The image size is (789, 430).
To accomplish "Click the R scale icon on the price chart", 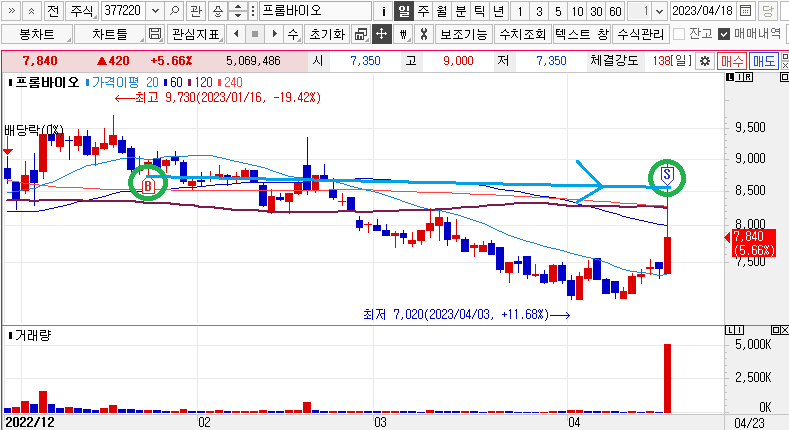I will pos(748,77).
